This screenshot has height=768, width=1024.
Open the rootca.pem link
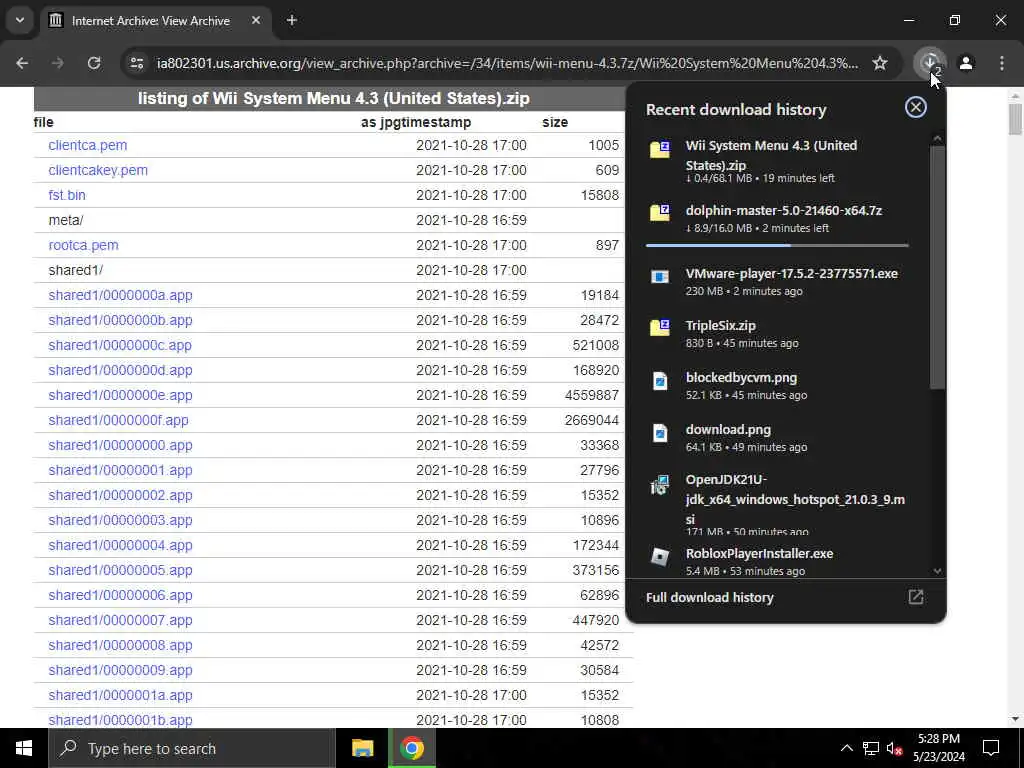pyautogui.click(x=84, y=245)
